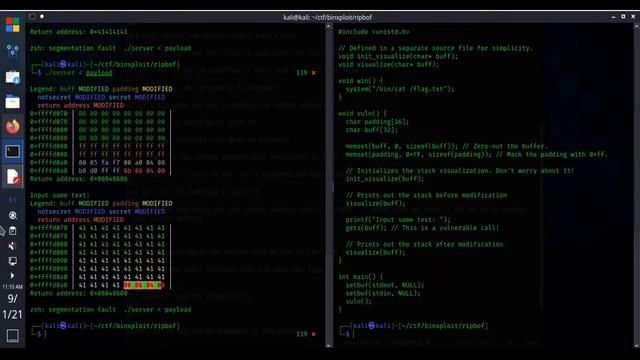Viewport: 640px width, 360px height.
Task: Close the terminal window
Action: 633,17
